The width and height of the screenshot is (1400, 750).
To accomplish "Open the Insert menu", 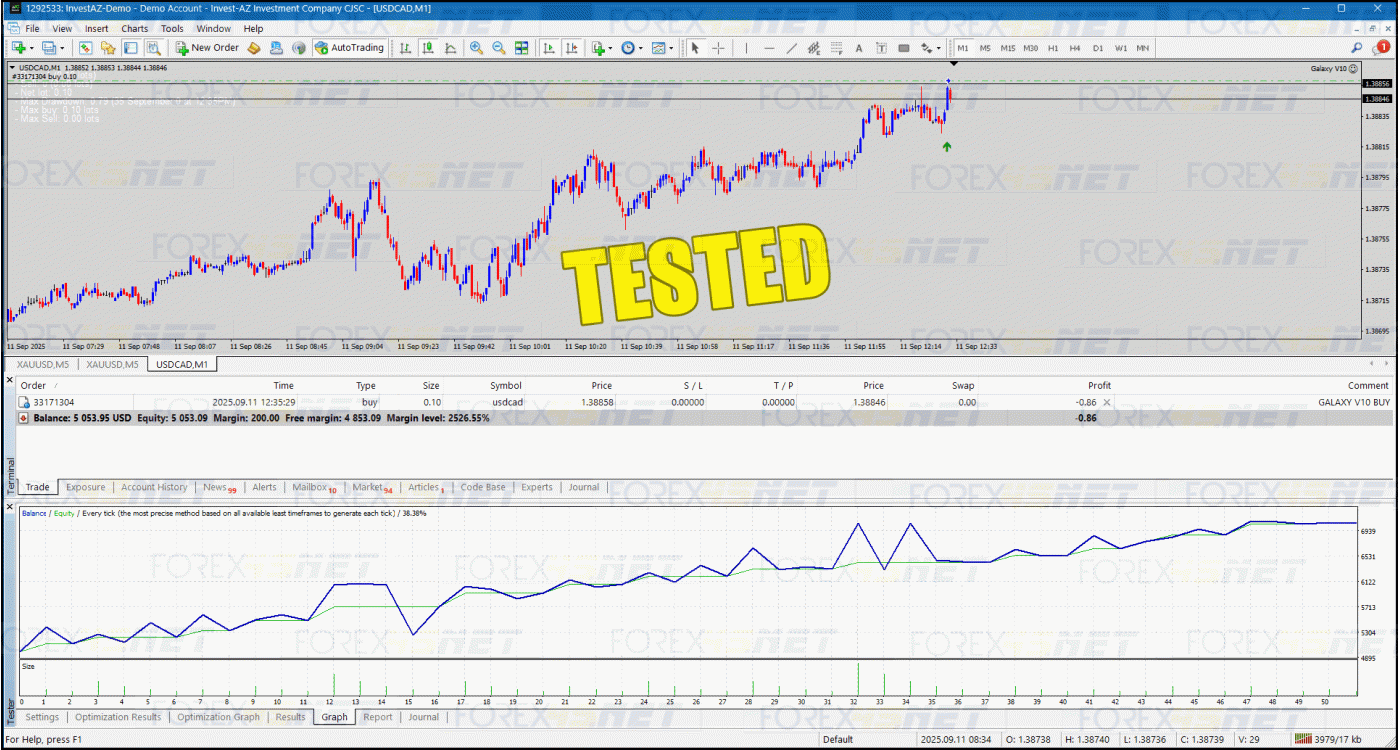I will [x=97, y=28].
